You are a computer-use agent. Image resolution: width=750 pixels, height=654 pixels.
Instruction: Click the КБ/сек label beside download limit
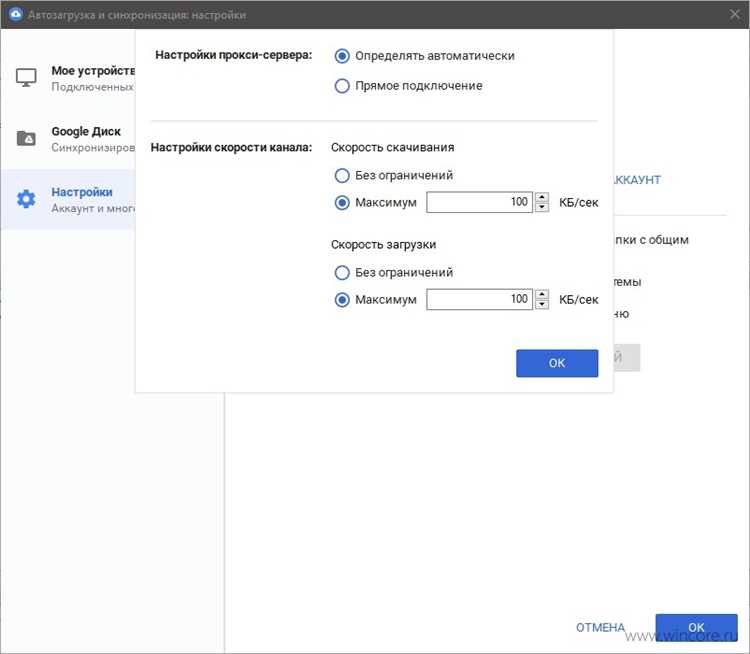(579, 203)
